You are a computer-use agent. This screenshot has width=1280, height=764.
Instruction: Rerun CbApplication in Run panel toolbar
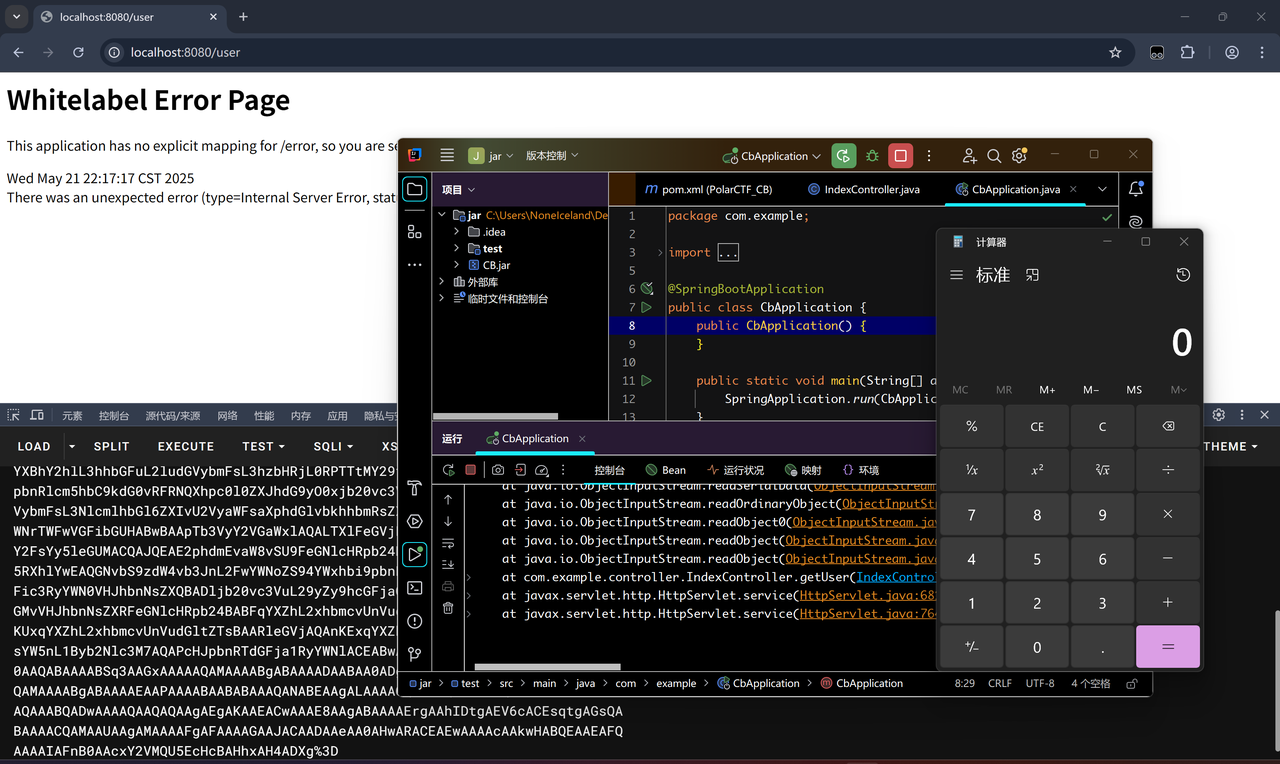coord(449,470)
